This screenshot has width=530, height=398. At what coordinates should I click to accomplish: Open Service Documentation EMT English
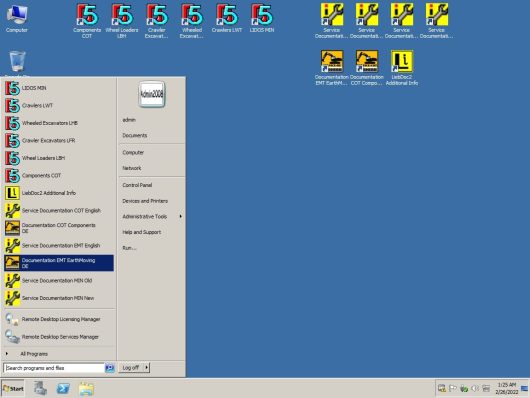pos(59,245)
